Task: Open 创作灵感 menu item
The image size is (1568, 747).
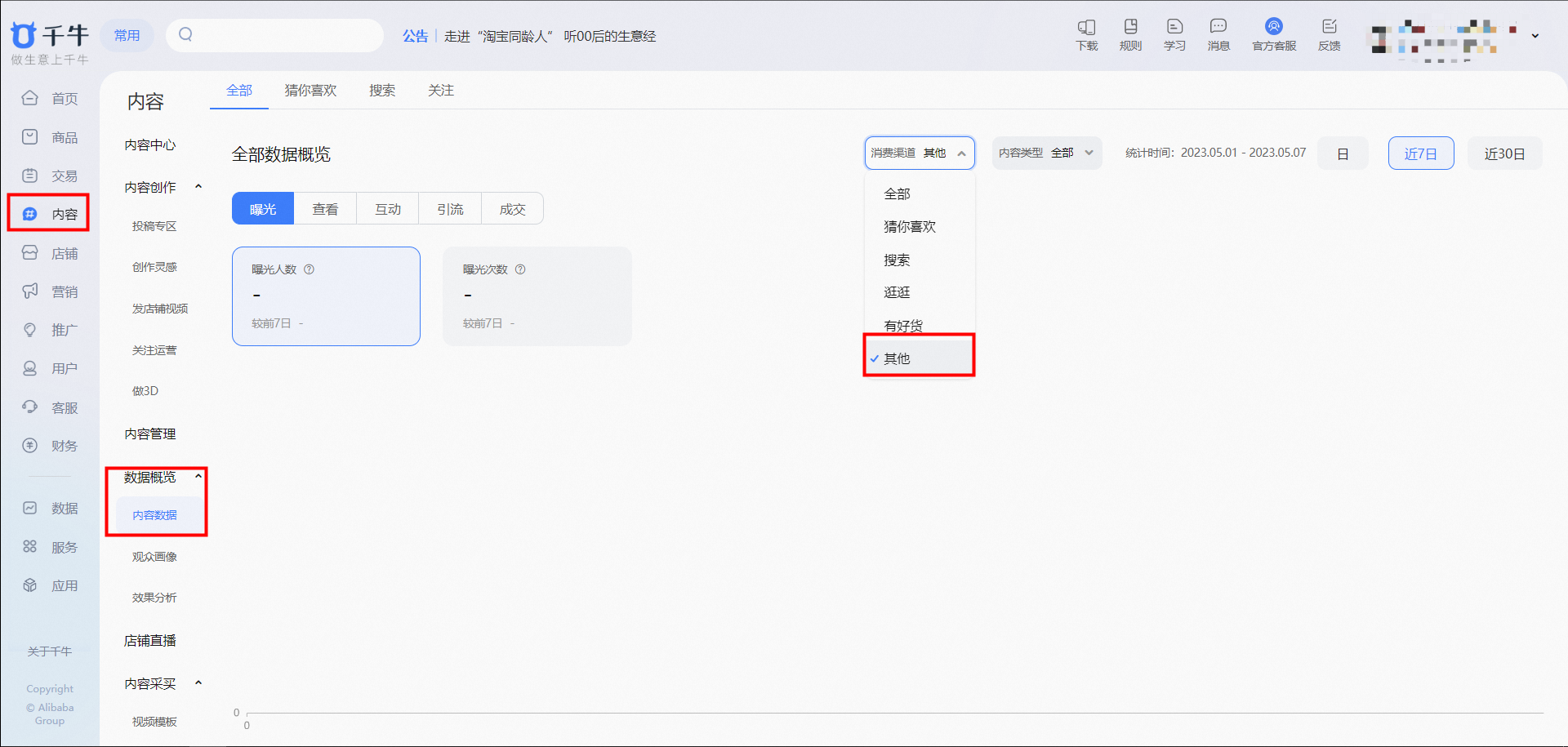Action: coord(154,267)
